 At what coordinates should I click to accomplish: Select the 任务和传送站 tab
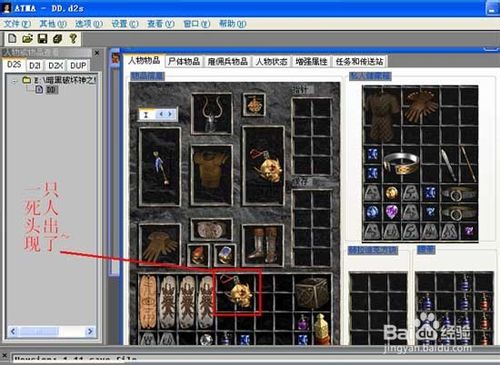click(x=359, y=61)
